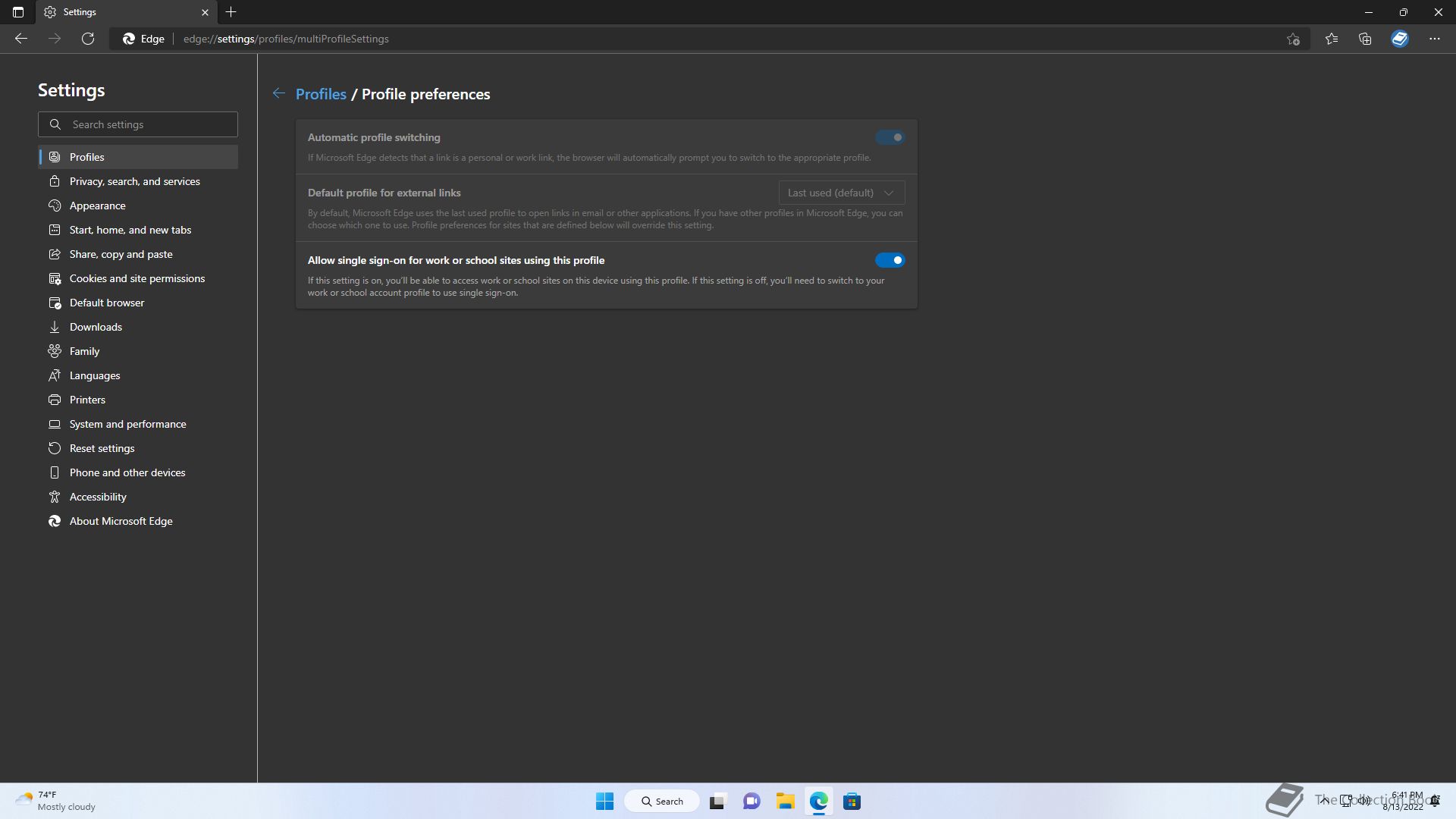Open the profile avatar button
Image resolution: width=1456 pixels, height=819 pixels.
click(1400, 39)
